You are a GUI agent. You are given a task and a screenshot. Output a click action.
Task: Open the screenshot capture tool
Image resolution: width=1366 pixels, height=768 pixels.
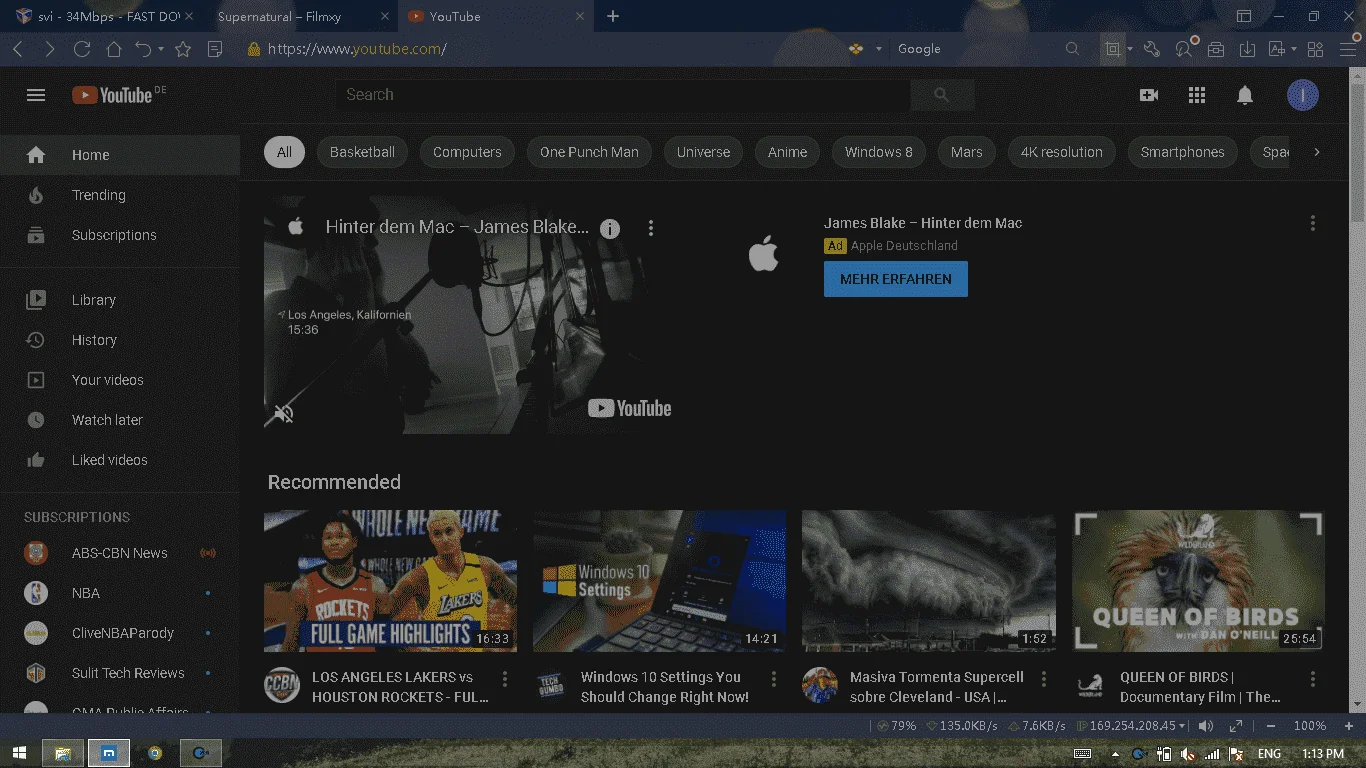coord(1111,49)
